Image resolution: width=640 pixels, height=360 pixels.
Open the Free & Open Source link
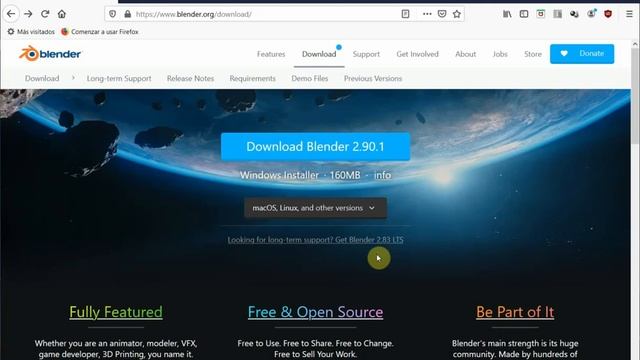pos(316,312)
